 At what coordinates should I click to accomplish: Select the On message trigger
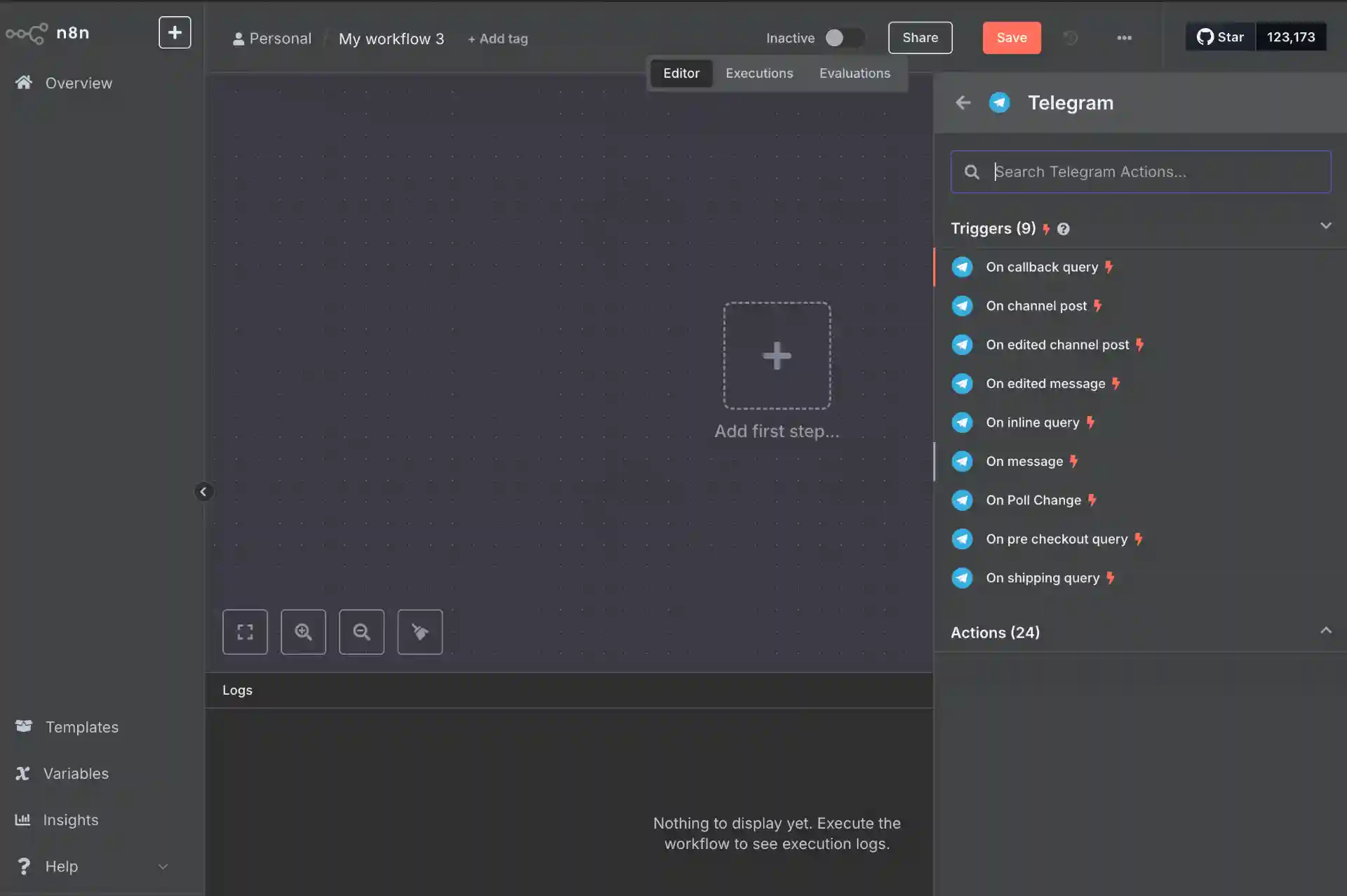[1141, 461]
